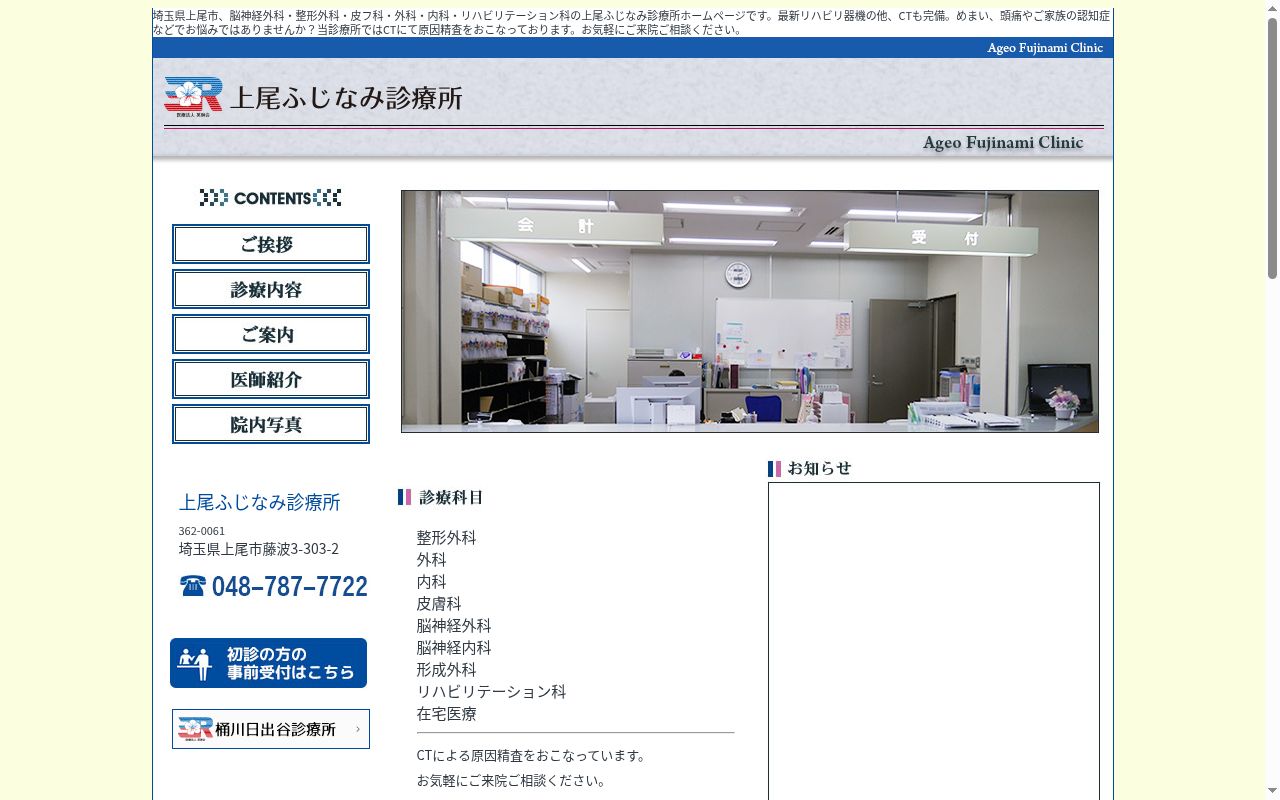Viewport: 1280px width, 800px height.
Task: Click the small logo on 桶川日出谷診療所 banner
Action: [195, 728]
